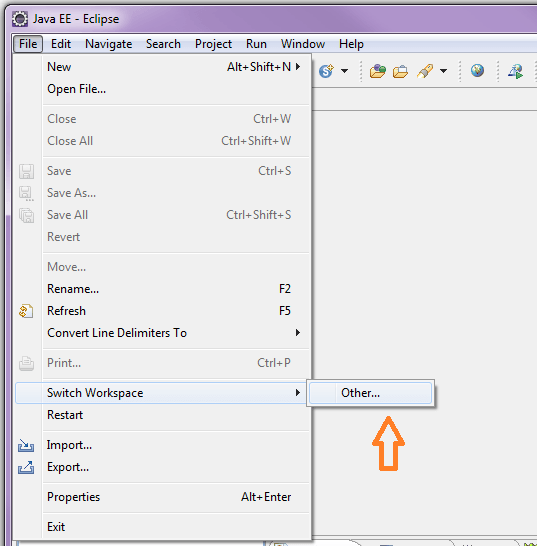Open the Project menu
The image size is (537, 546).
[213, 44]
